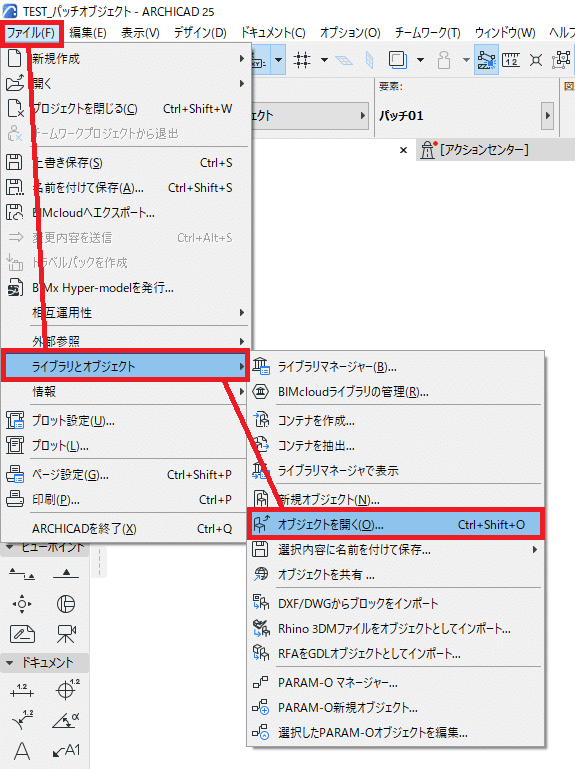
Task: Choose ARCHICADを終了(X)
Action: click(126, 529)
